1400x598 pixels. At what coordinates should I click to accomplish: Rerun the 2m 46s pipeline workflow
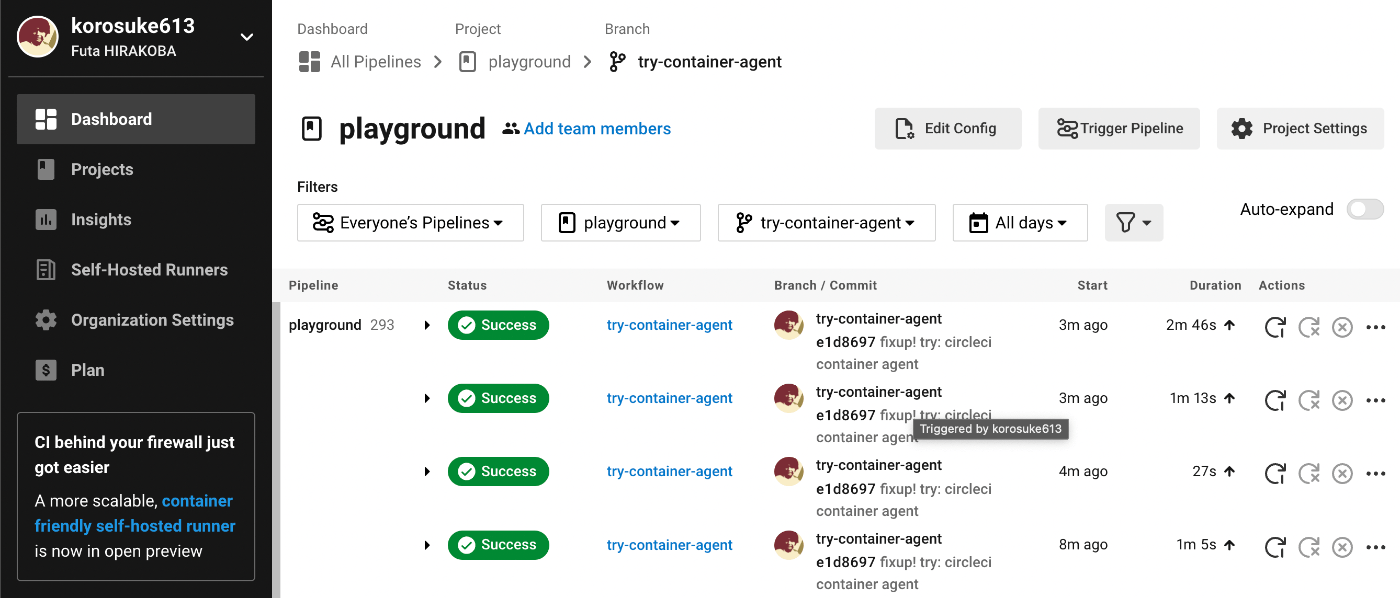click(x=1275, y=327)
